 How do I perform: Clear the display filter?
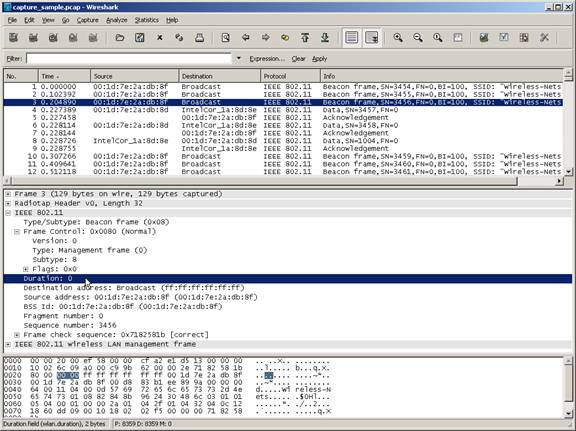(298, 59)
